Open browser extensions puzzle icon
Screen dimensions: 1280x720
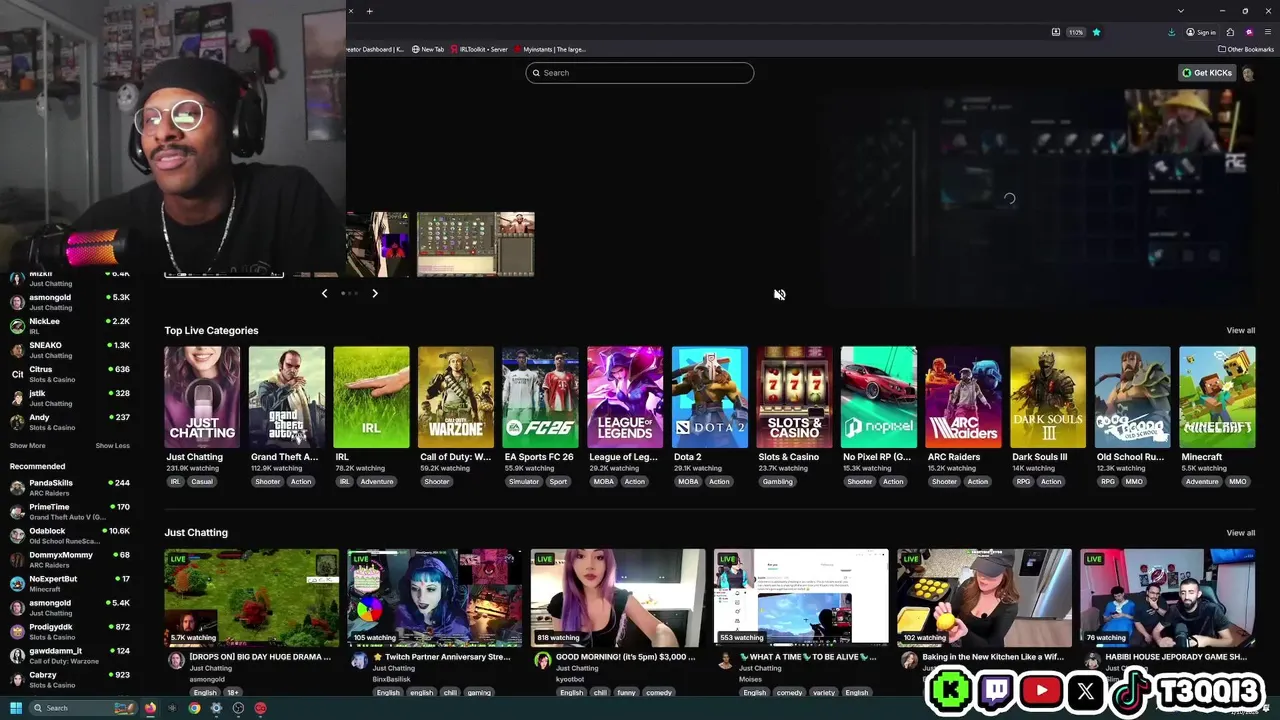pos(1230,32)
